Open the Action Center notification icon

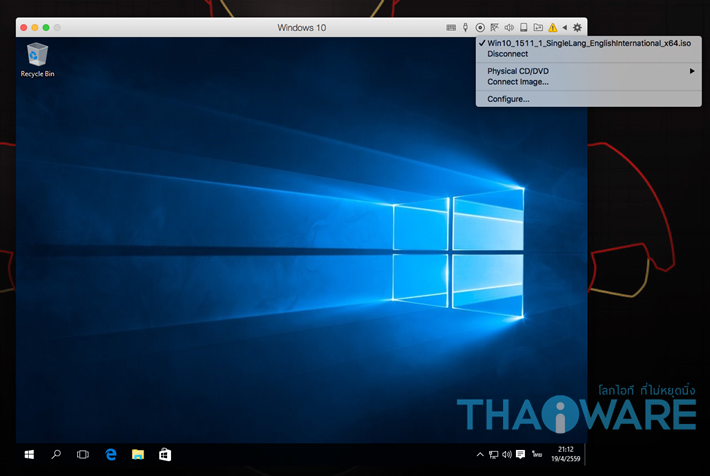pyautogui.click(x=521, y=454)
